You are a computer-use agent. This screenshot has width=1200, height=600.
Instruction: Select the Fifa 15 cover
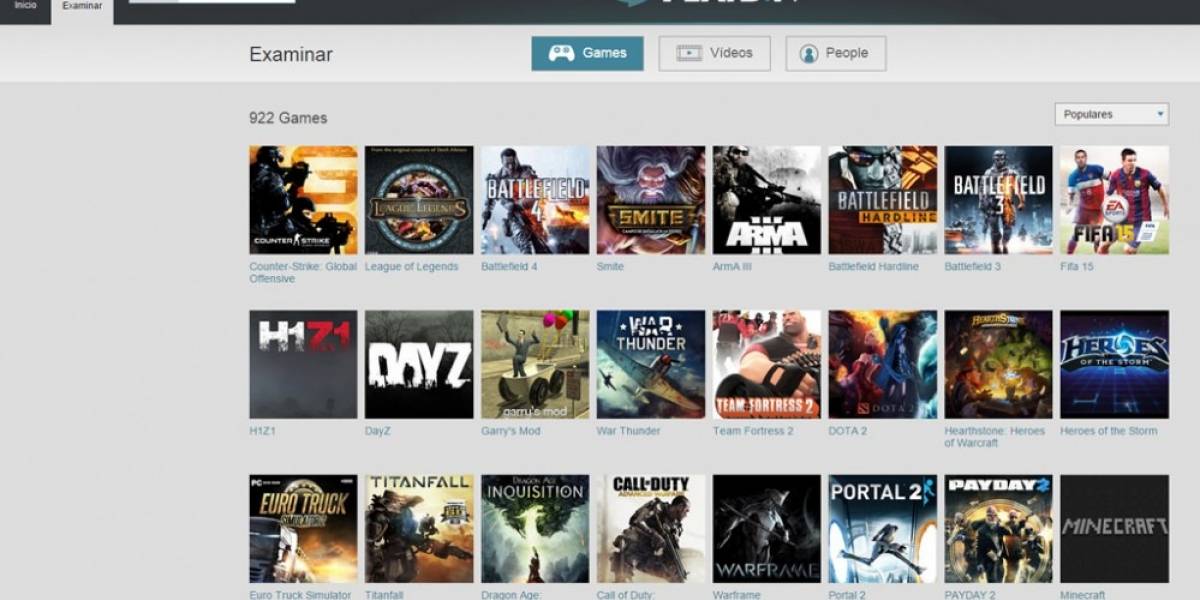pyautogui.click(x=1114, y=200)
